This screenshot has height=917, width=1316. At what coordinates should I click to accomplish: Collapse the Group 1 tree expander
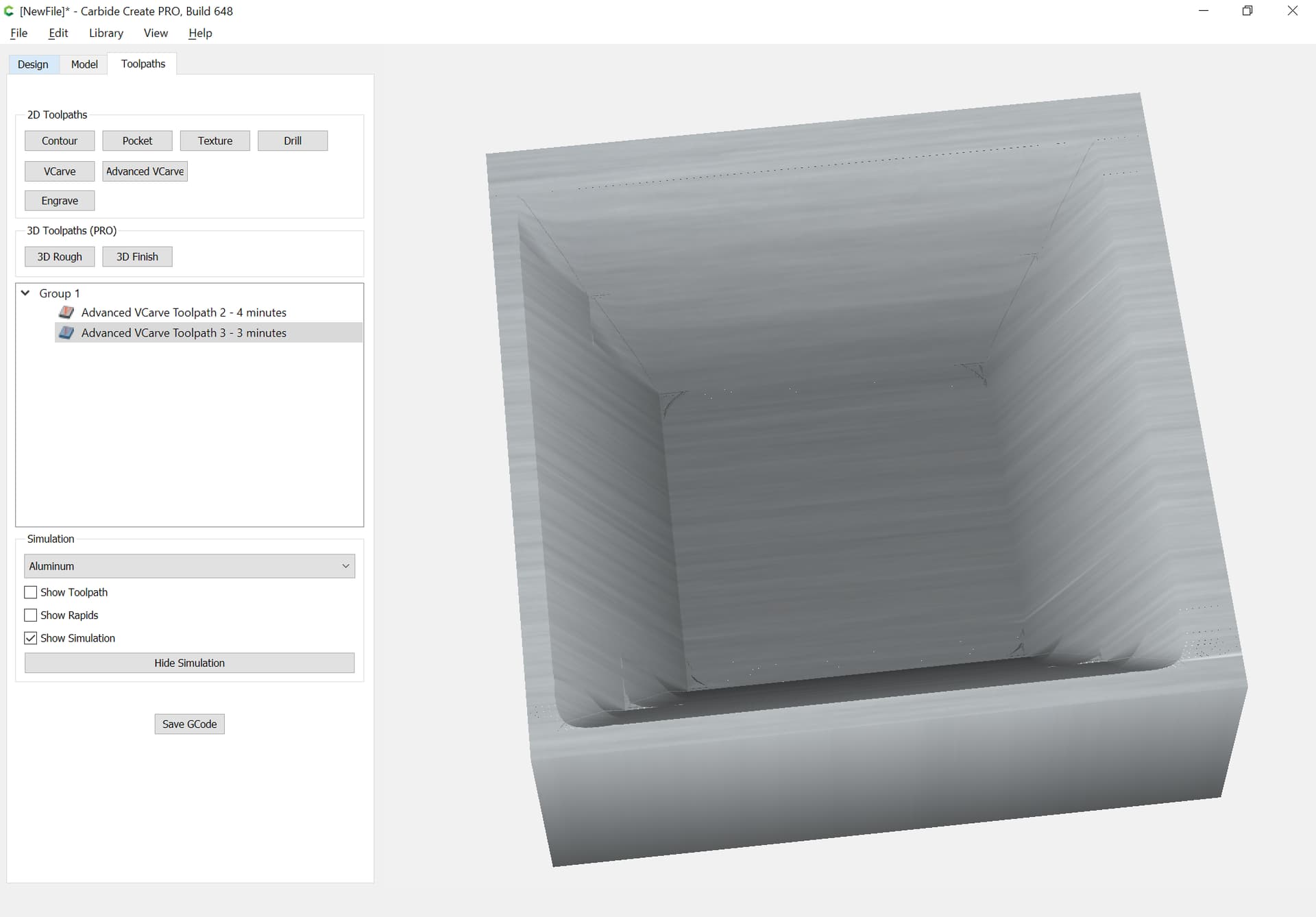(25, 293)
